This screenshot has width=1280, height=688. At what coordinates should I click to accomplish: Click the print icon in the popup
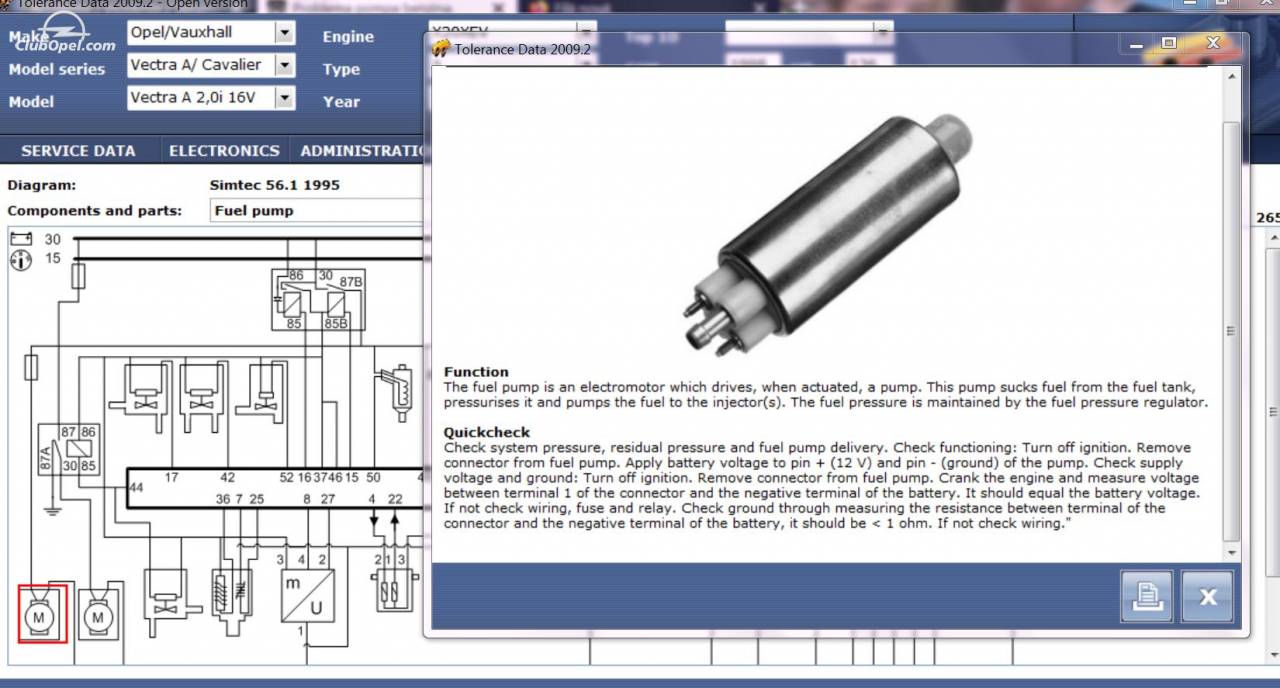[x=1146, y=596]
